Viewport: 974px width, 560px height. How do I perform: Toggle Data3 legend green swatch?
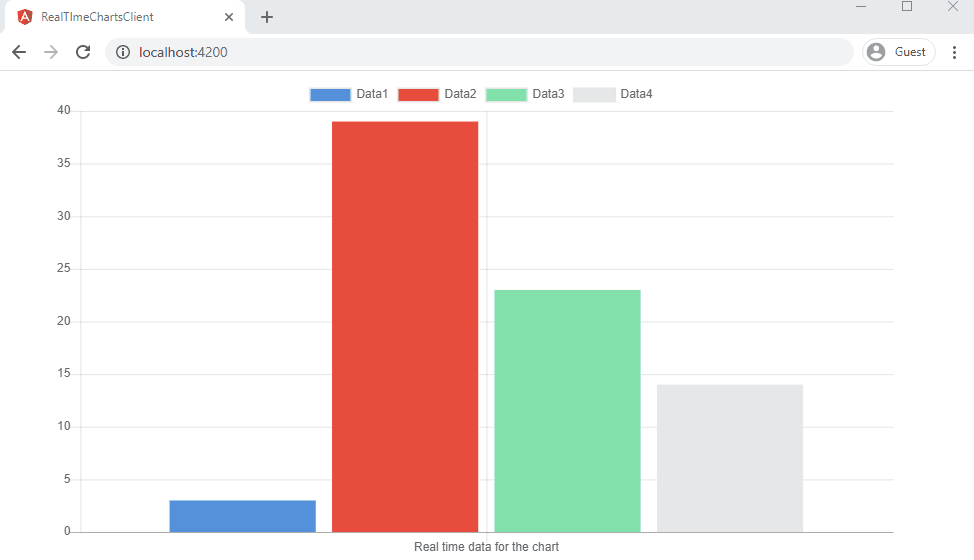click(506, 95)
